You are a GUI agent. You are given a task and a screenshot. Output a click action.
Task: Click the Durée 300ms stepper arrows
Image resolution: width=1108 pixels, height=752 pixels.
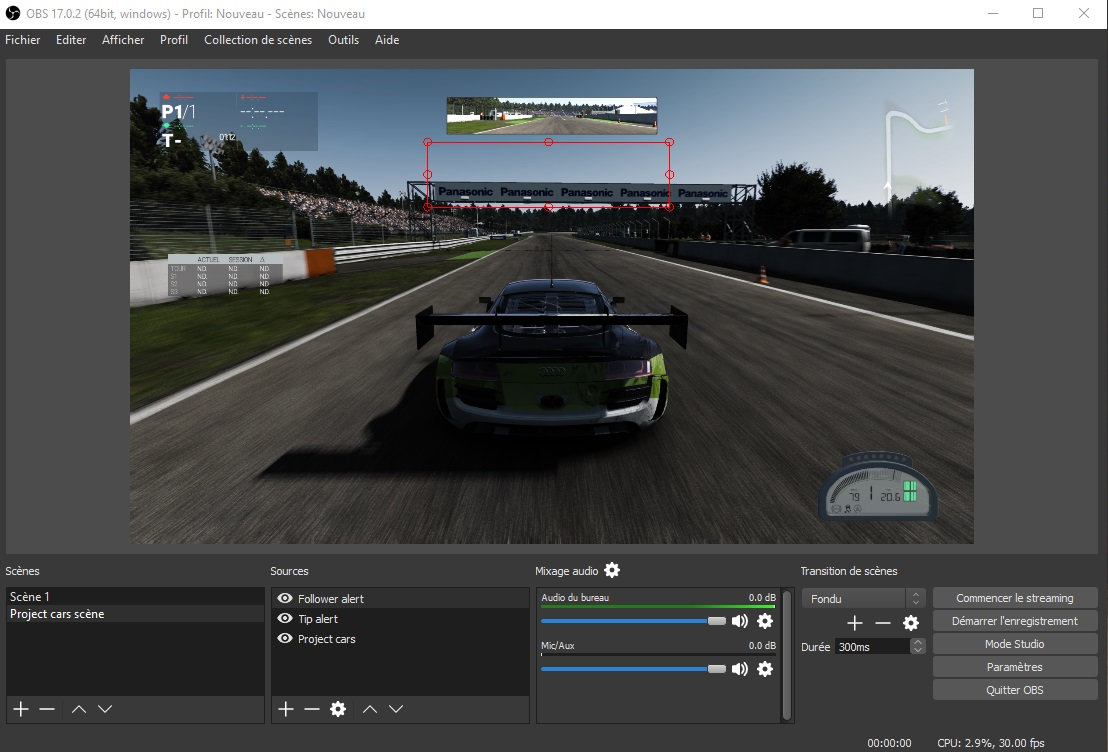tap(917, 647)
